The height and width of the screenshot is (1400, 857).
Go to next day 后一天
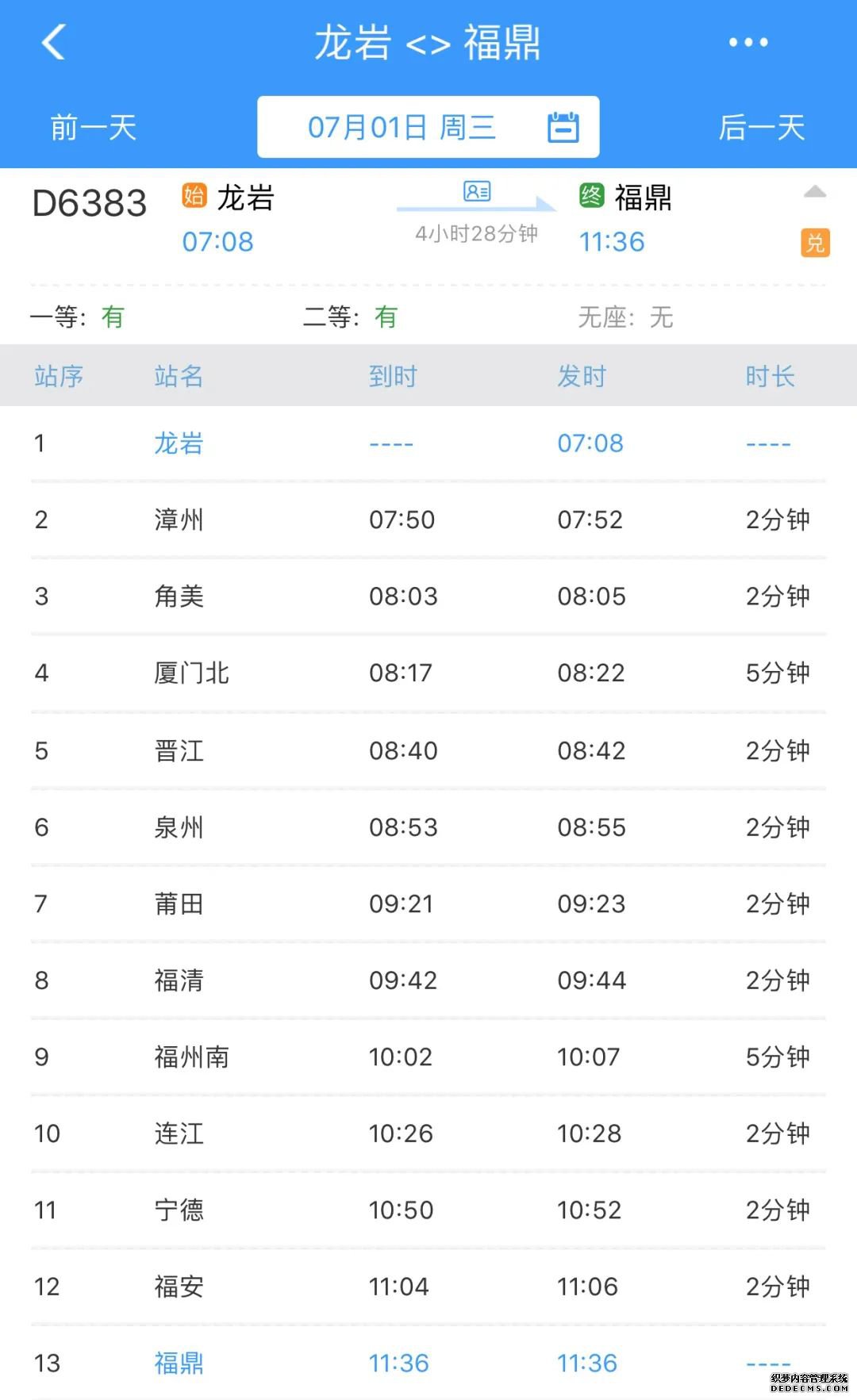762,128
